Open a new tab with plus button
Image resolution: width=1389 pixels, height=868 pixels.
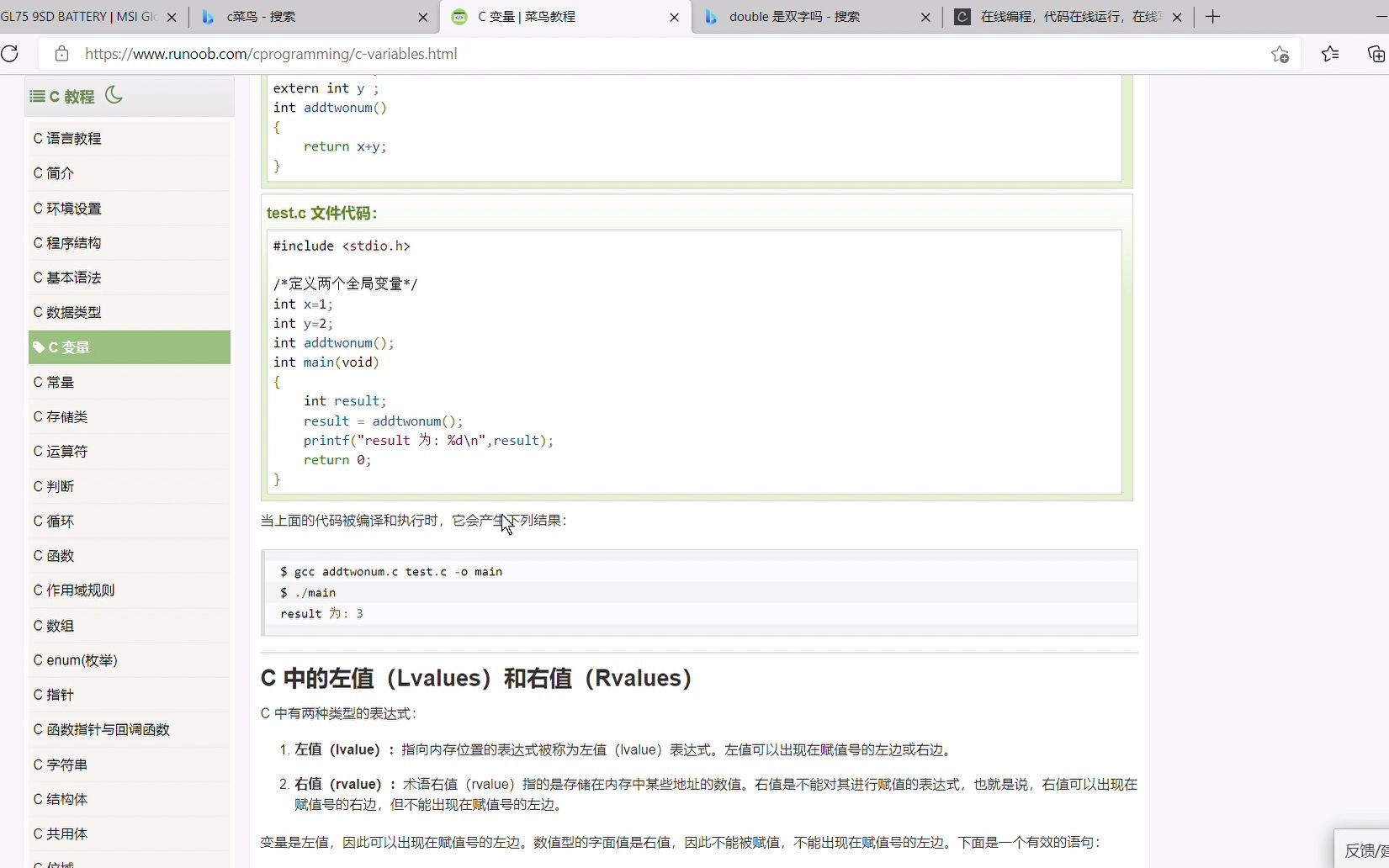tap(1212, 17)
